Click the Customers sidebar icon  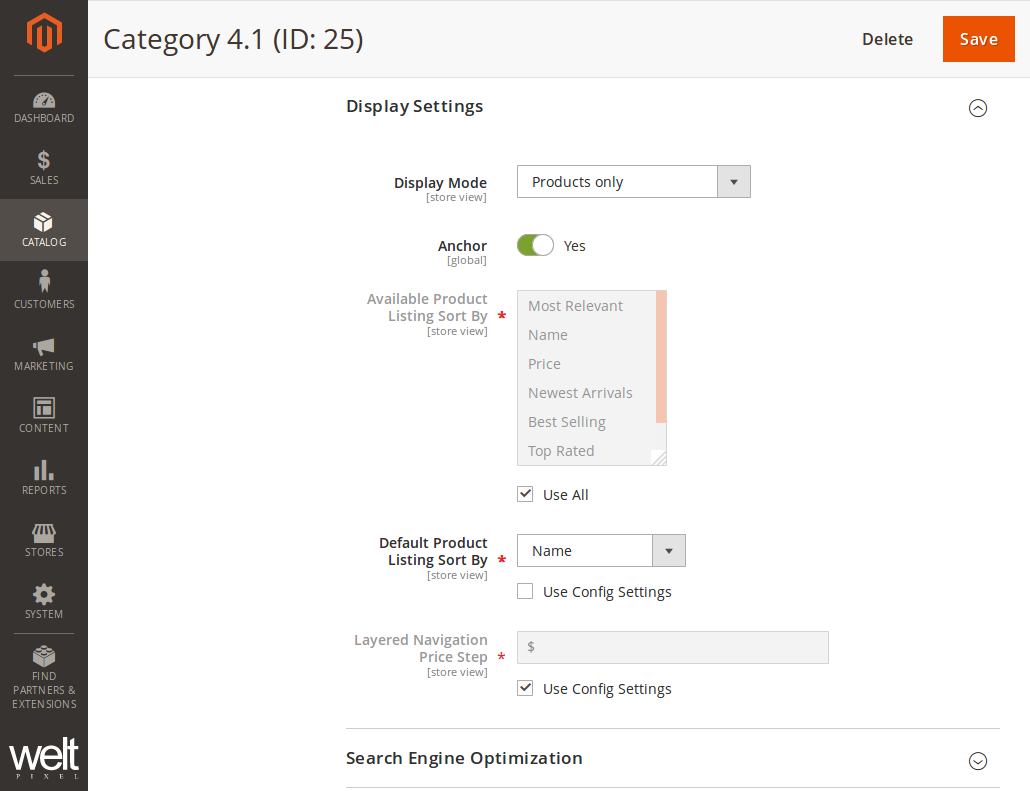(44, 292)
